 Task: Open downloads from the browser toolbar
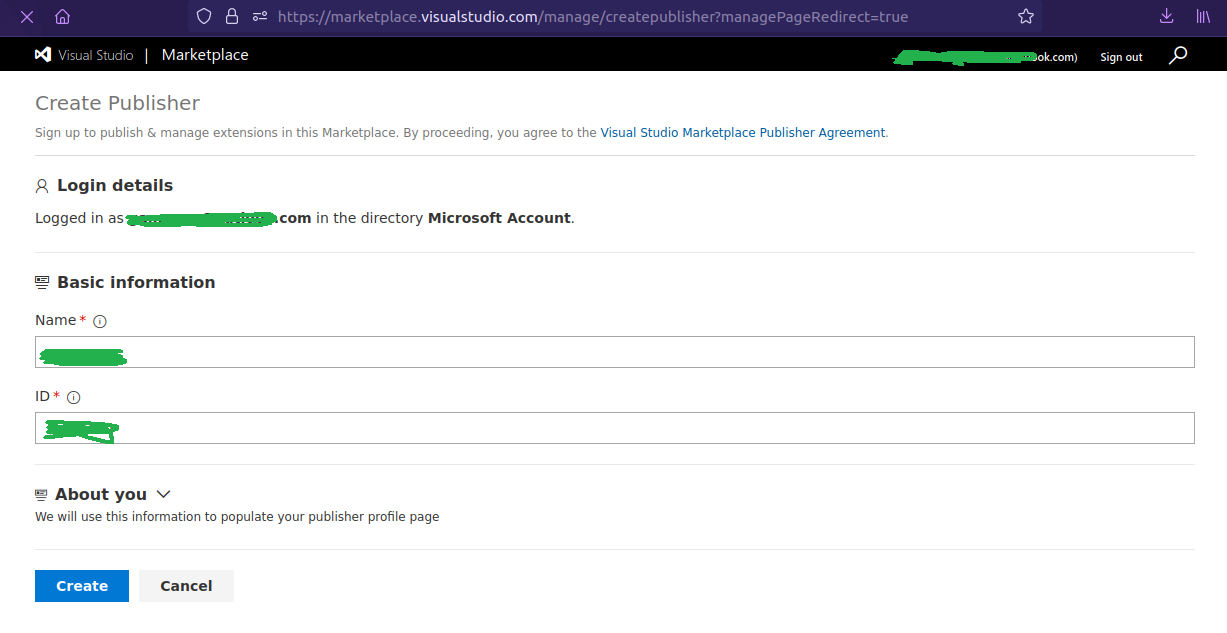pyautogui.click(x=1166, y=17)
